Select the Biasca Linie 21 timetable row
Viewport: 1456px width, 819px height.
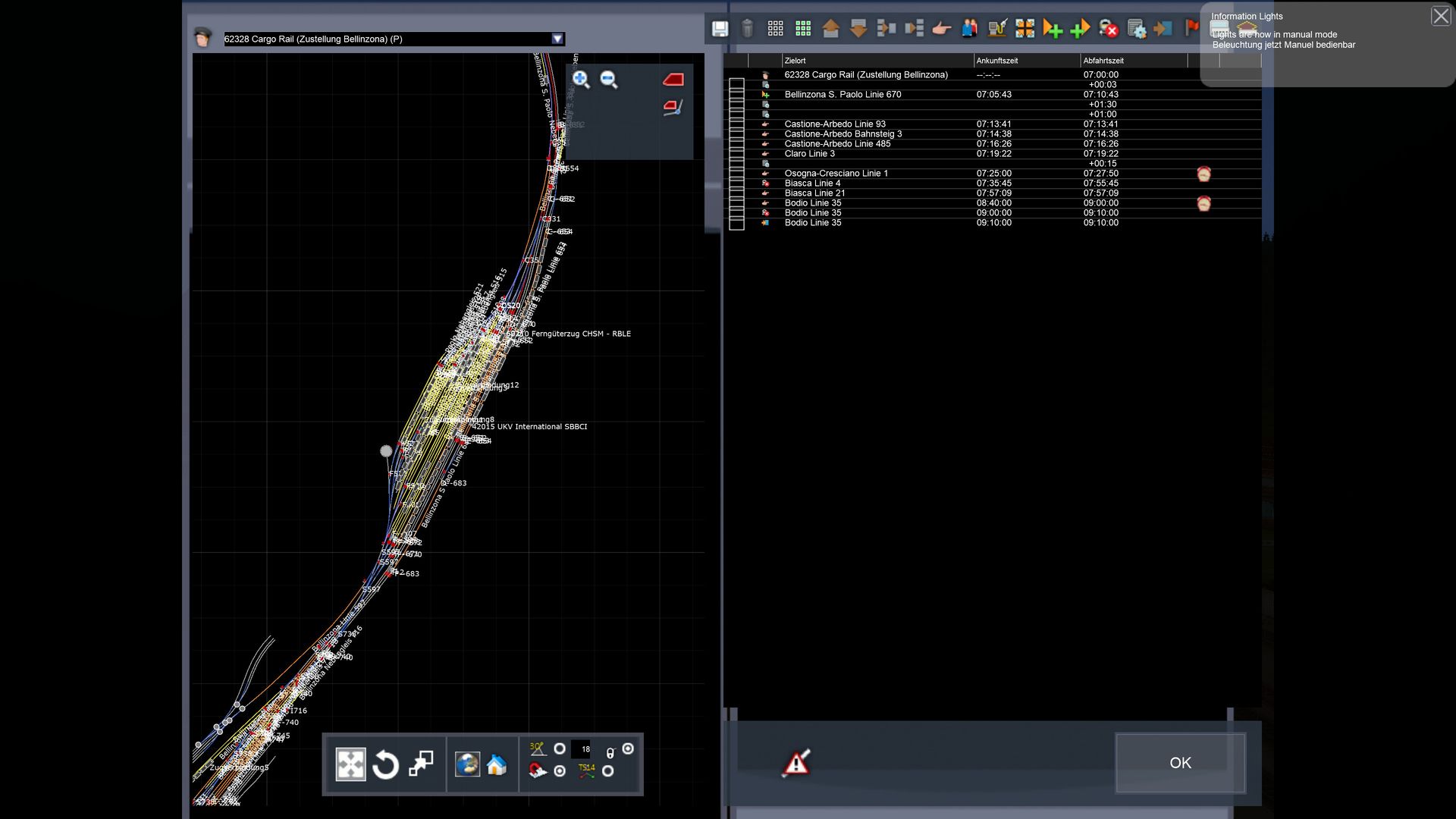(x=814, y=193)
